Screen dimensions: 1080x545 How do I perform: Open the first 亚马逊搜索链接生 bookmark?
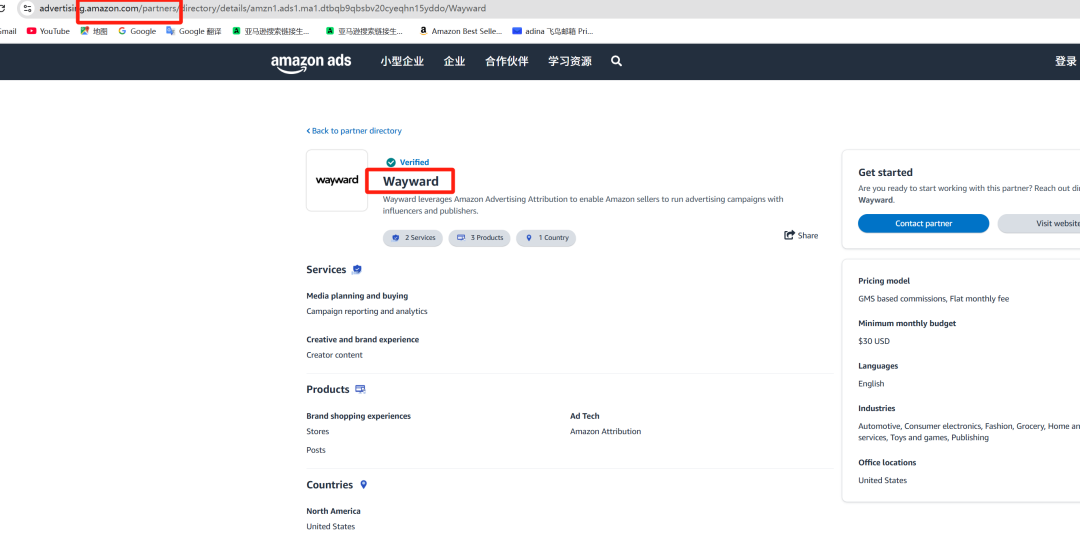pos(271,31)
